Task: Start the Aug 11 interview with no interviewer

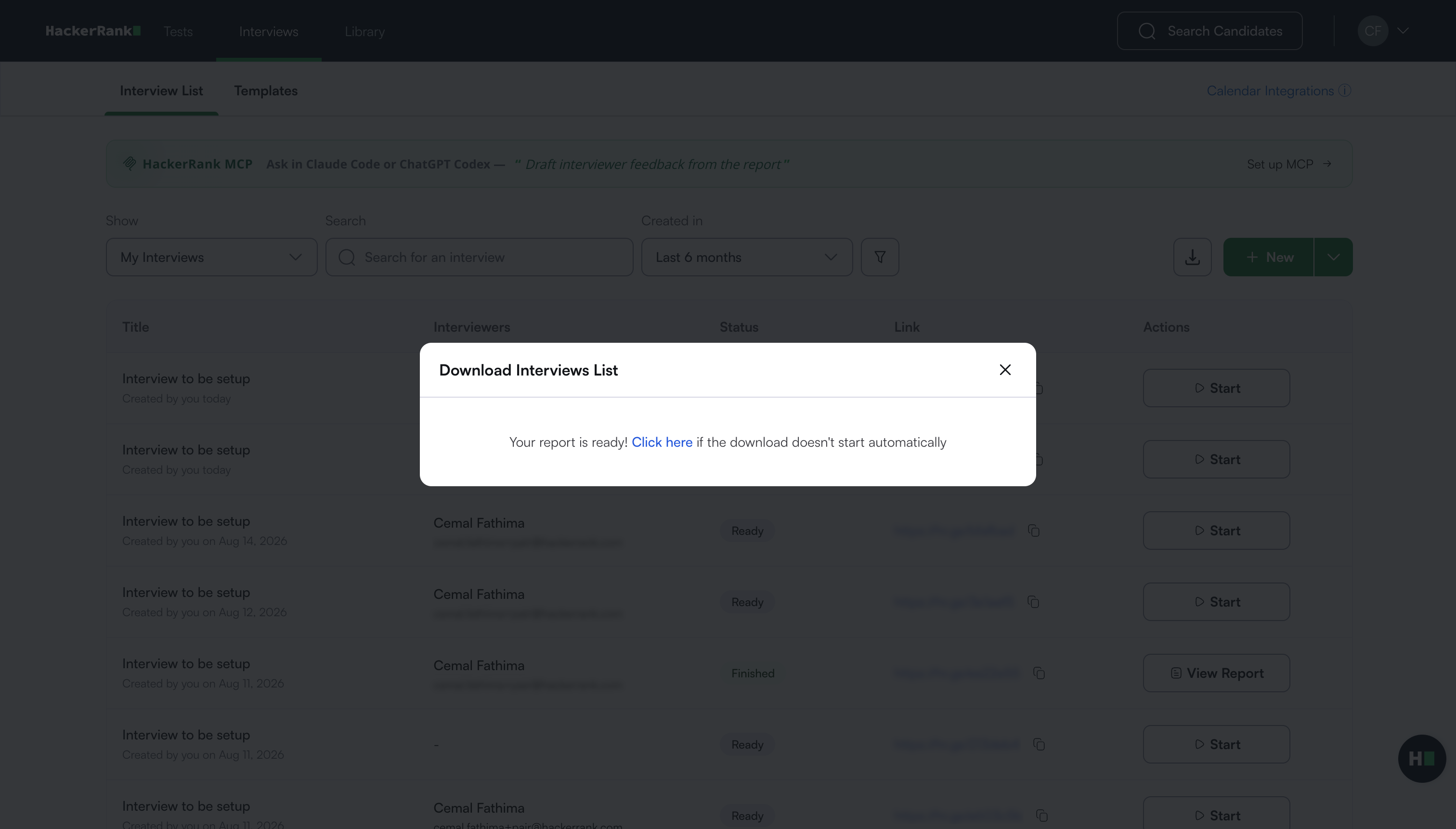Action: point(1216,744)
